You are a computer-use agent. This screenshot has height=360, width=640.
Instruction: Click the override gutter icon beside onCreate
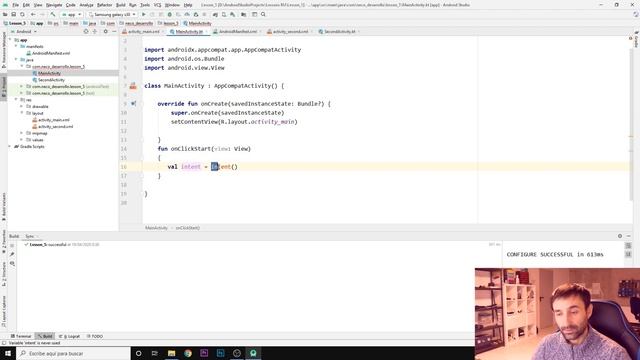point(133,104)
